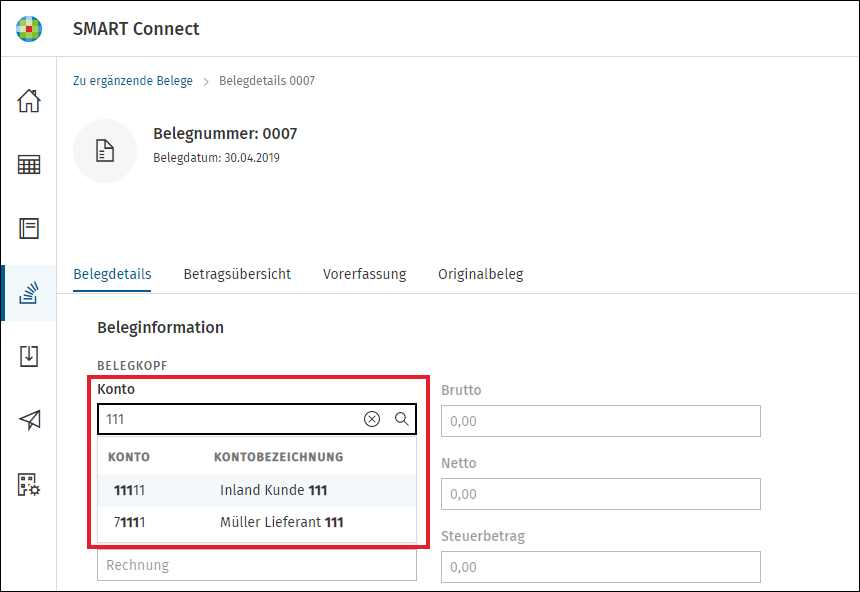This screenshot has width=860, height=592.
Task: Open the Originalbeleg tab
Action: pos(480,274)
